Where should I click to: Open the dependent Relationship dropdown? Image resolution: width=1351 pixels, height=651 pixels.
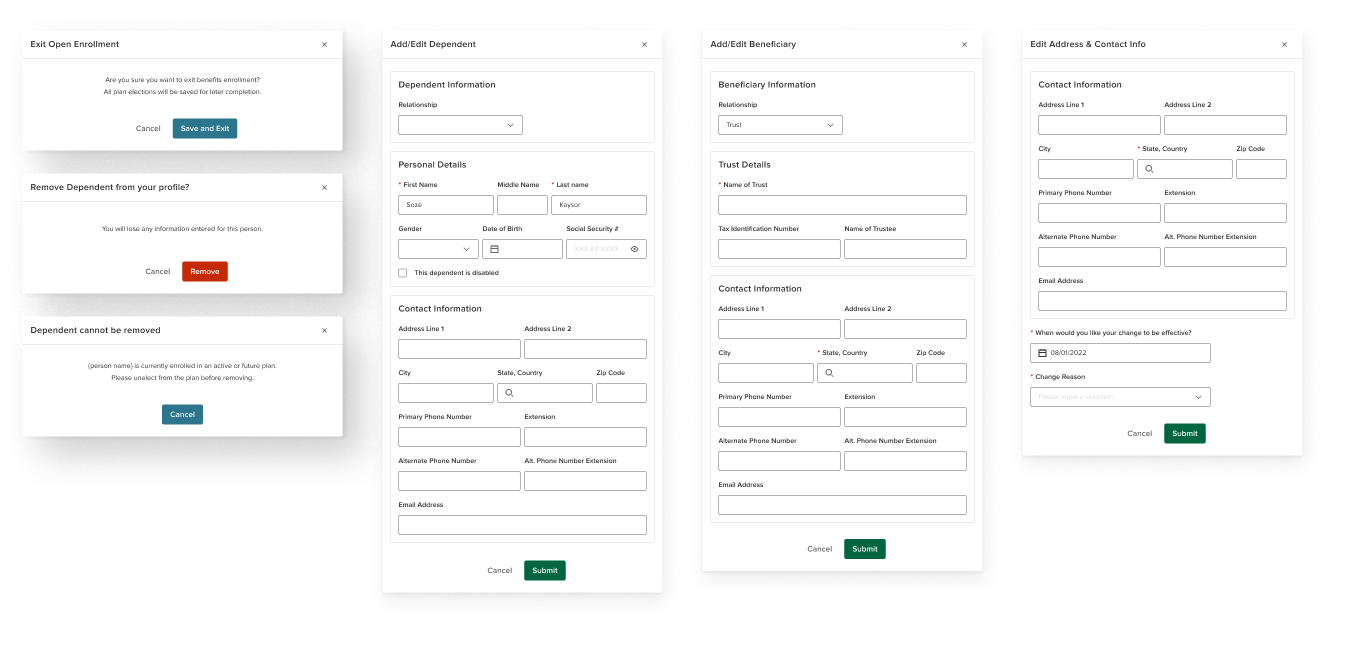(460, 125)
